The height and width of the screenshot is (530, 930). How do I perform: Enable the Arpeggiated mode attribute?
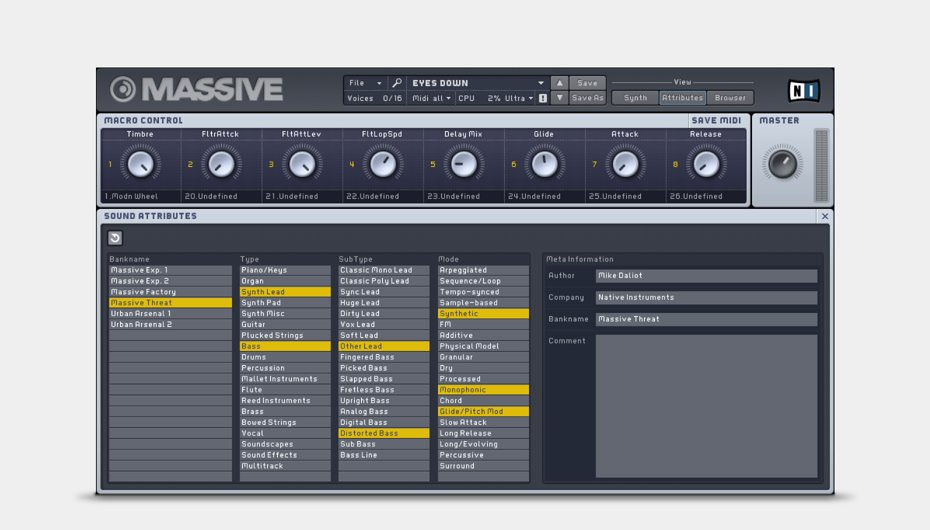(x=483, y=270)
